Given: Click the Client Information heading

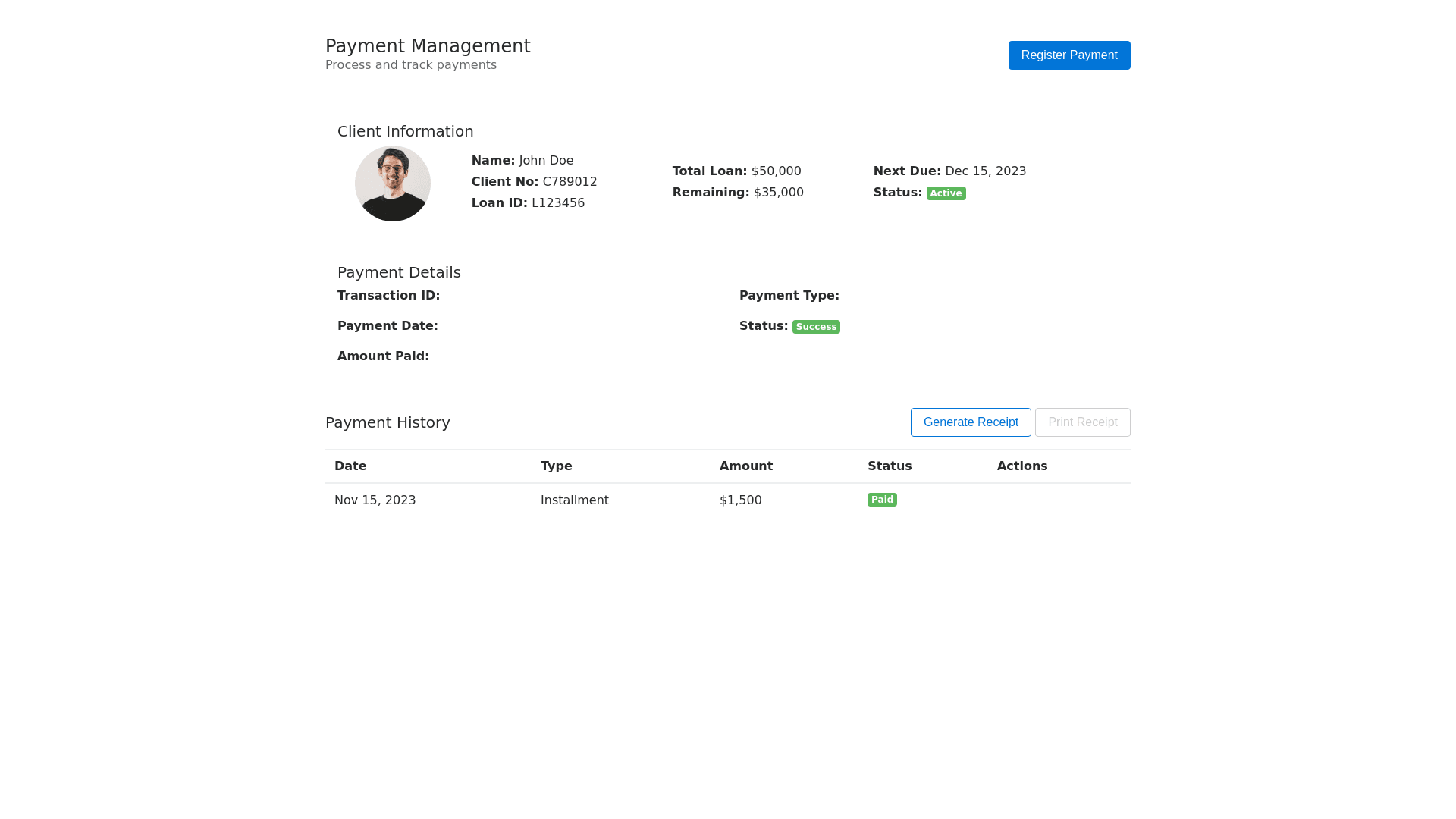Looking at the screenshot, I should (405, 131).
